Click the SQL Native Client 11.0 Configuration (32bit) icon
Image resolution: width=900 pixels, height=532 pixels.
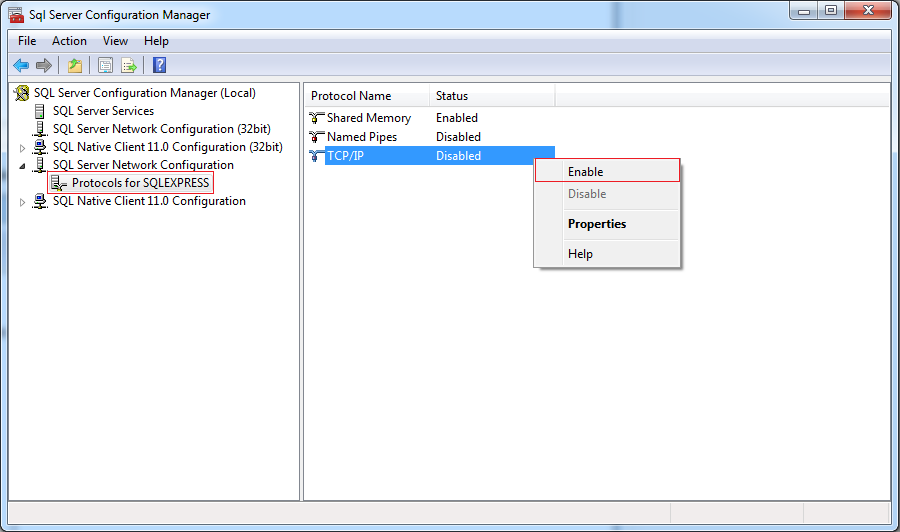40,147
